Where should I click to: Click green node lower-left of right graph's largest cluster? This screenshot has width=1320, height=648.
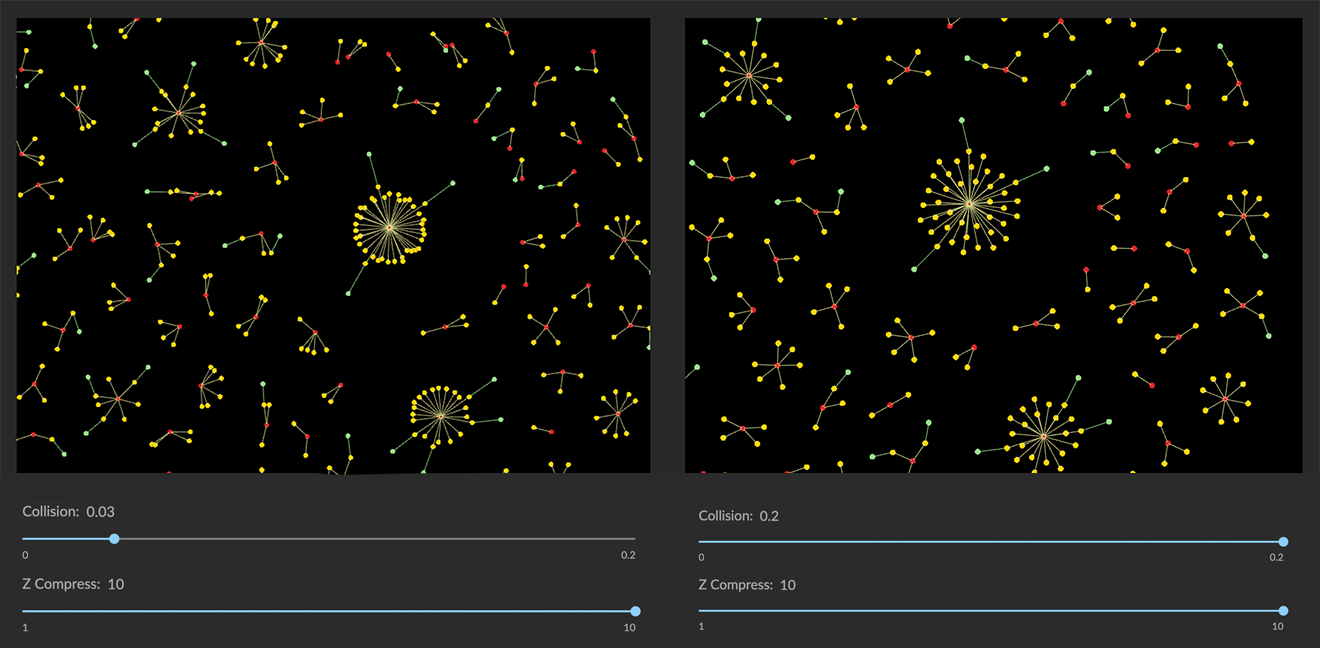(x=914, y=269)
